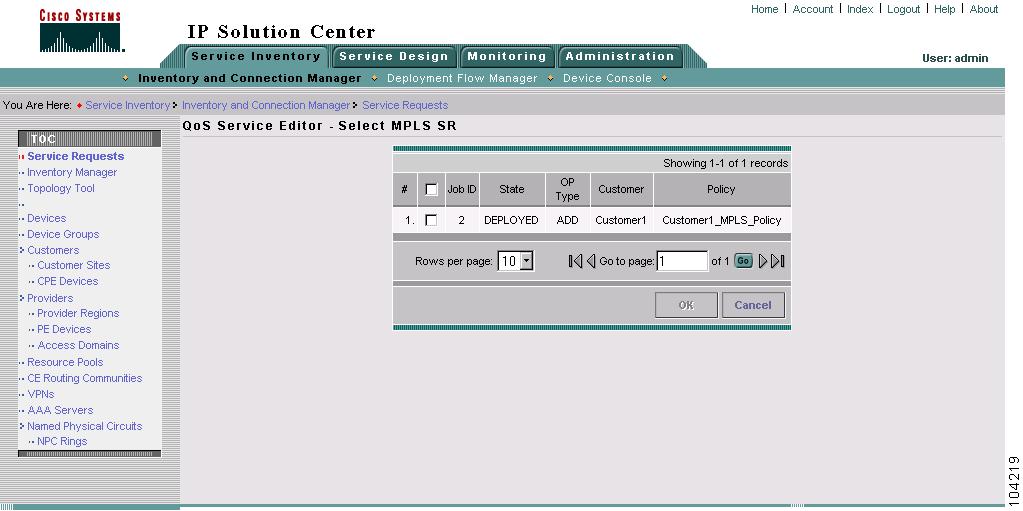Switch to the Service Inventory tab
The width and height of the screenshot is (1023, 511).
pyautogui.click(x=255, y=56)
